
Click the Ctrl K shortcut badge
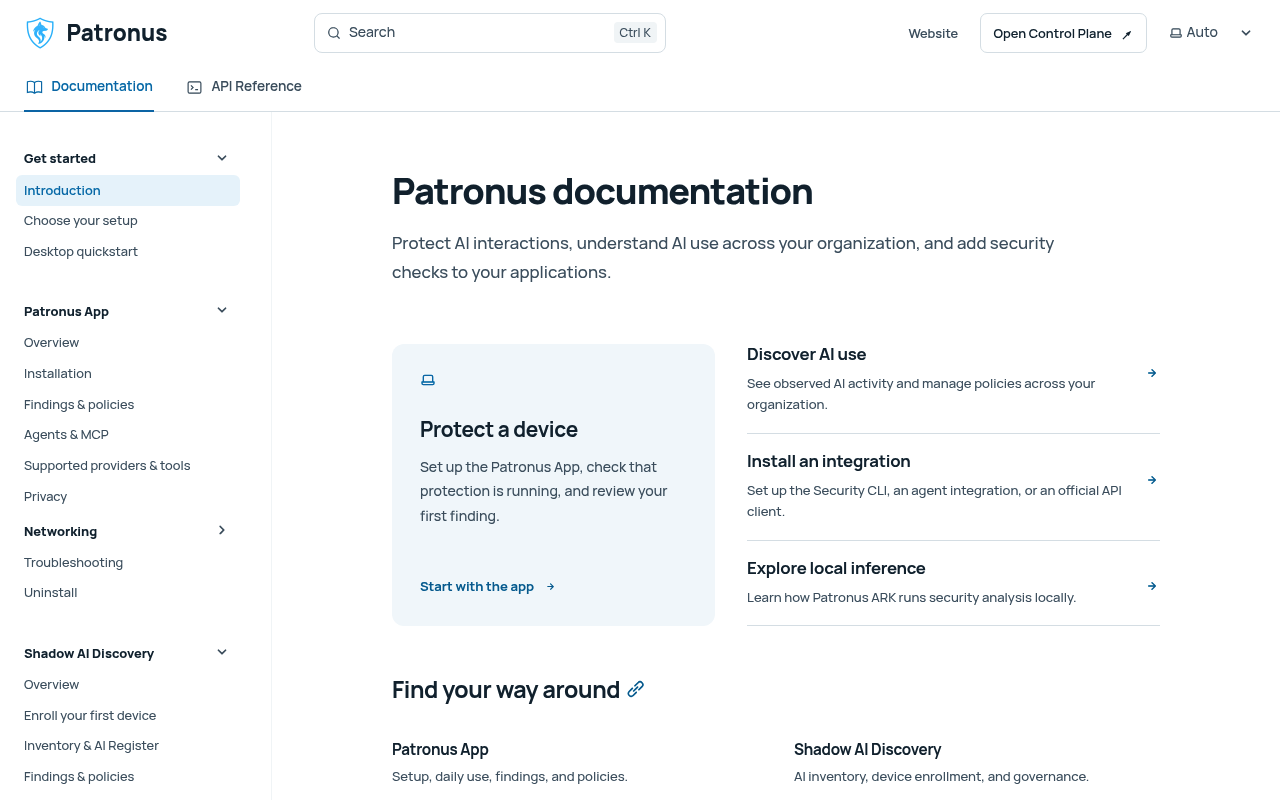(635, 33)
